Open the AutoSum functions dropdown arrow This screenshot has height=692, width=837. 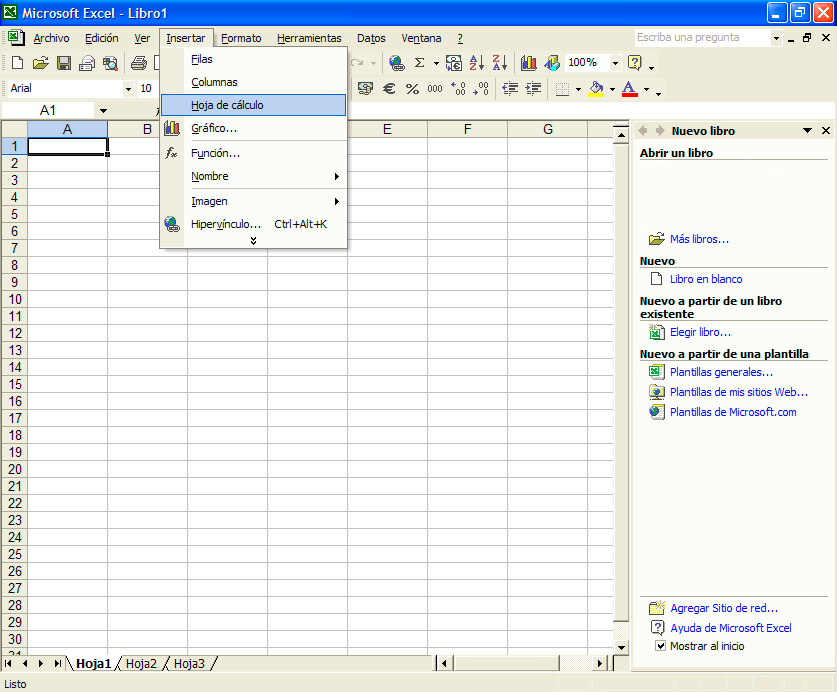436,63
